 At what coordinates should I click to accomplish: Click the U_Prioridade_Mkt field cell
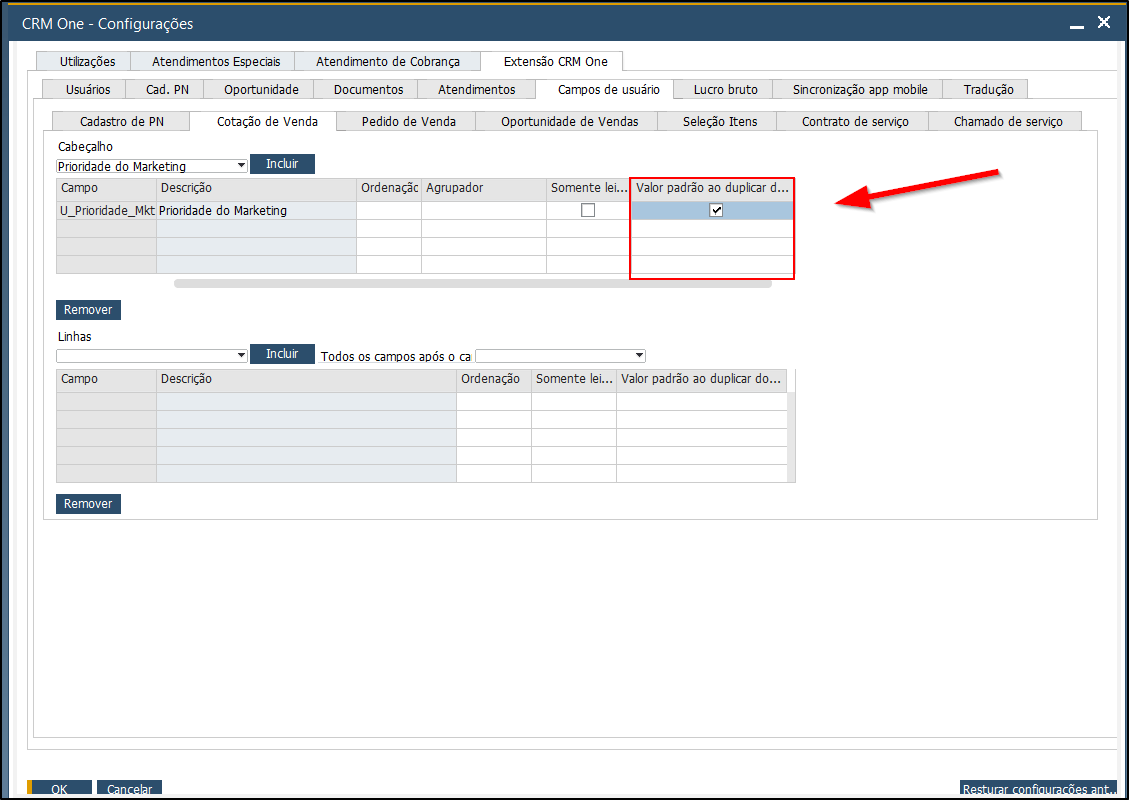107,210
